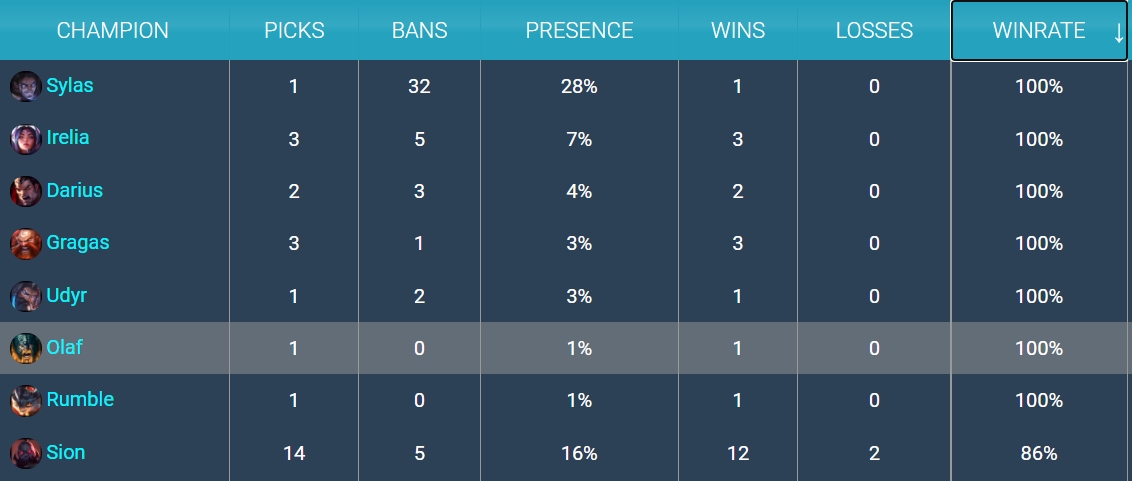This screenshot has width=1132, height=481.
Task: Toggle sort arrow in WINRATE header
Action: [1118, 32]
